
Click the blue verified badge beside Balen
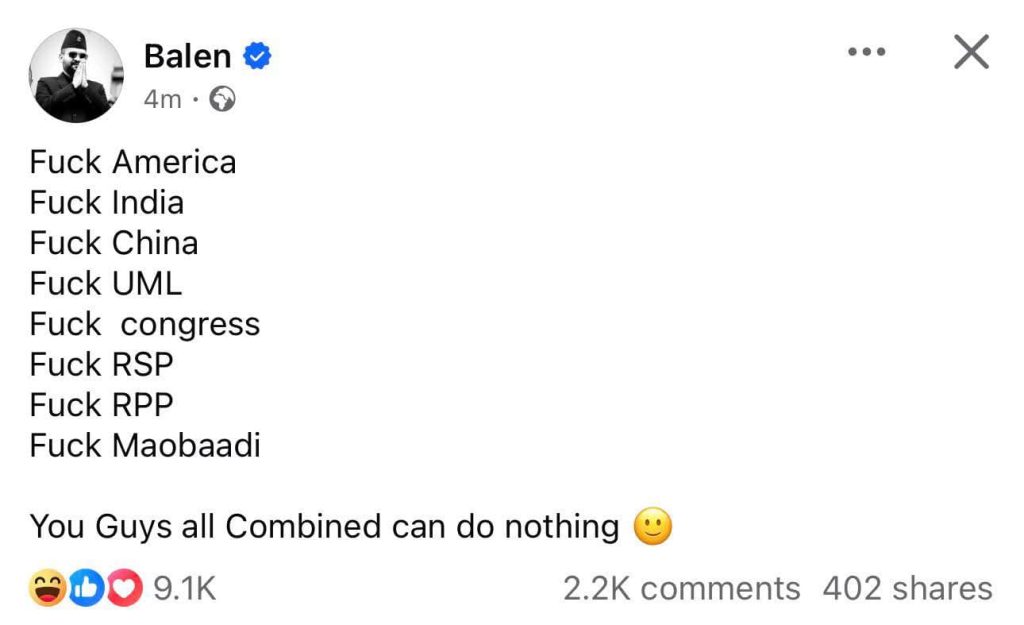coord(259,57)
